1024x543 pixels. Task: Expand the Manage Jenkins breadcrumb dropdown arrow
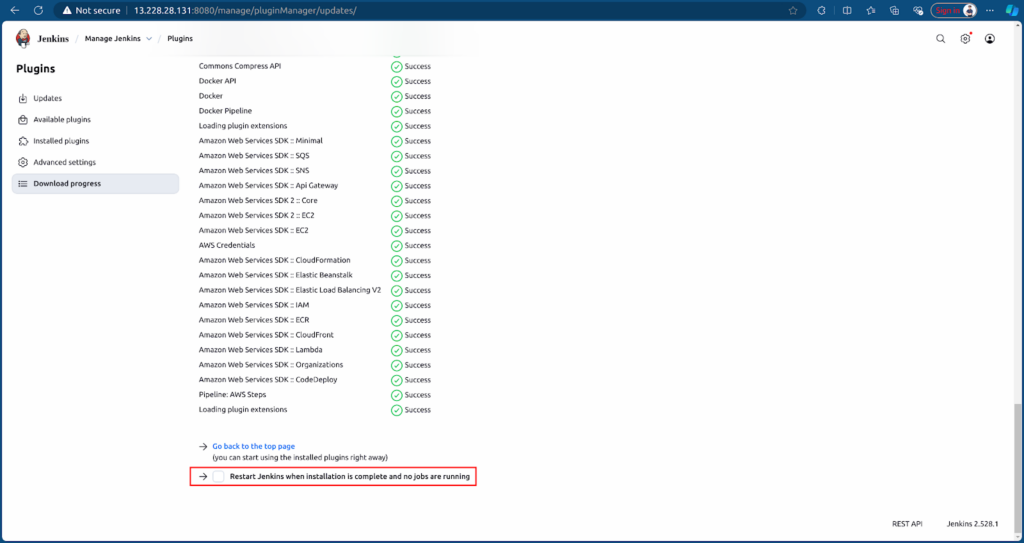coord(149,39)
